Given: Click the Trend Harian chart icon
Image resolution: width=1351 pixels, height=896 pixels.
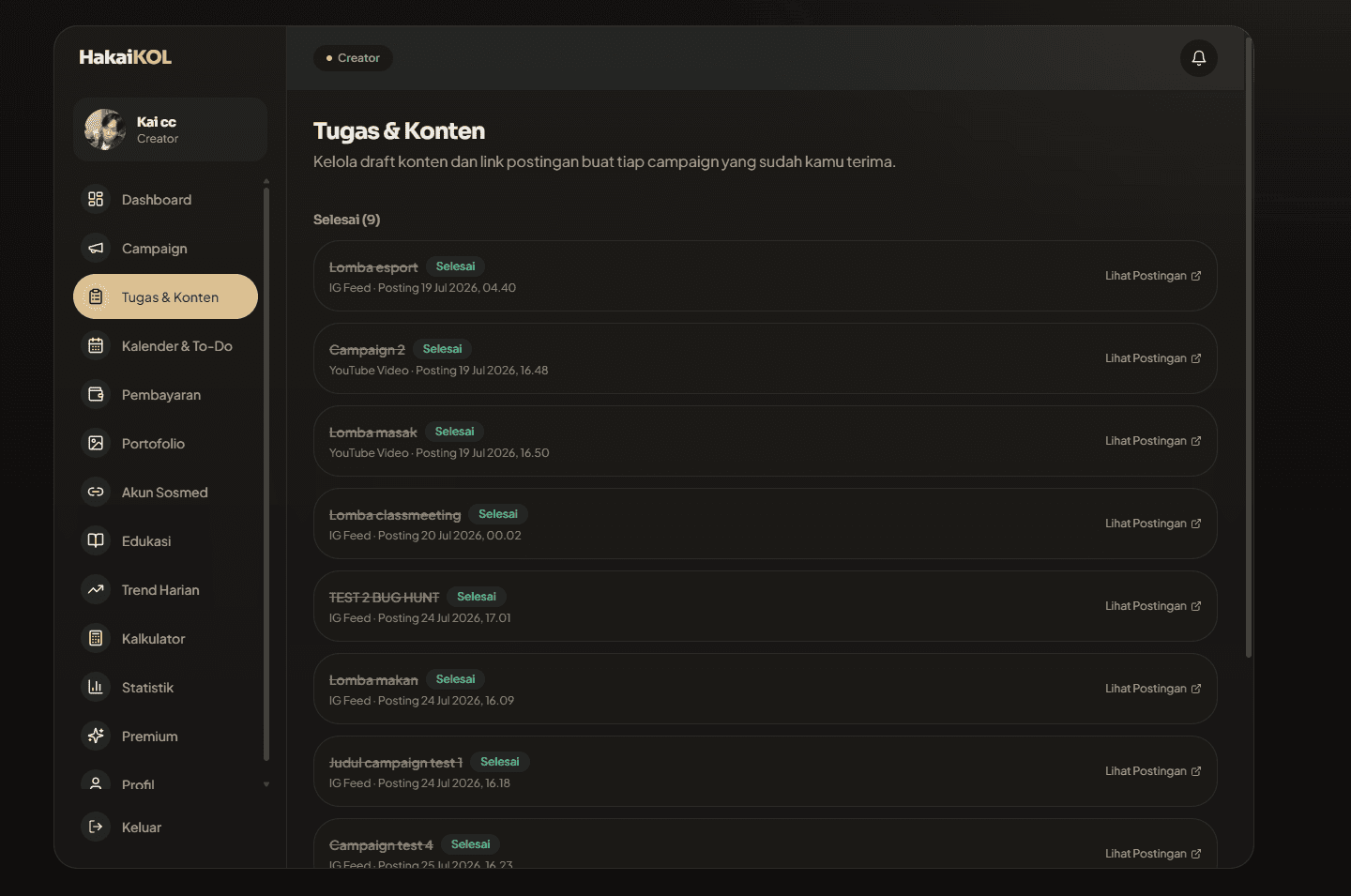Looking at the screenshot, I should 96,589.
